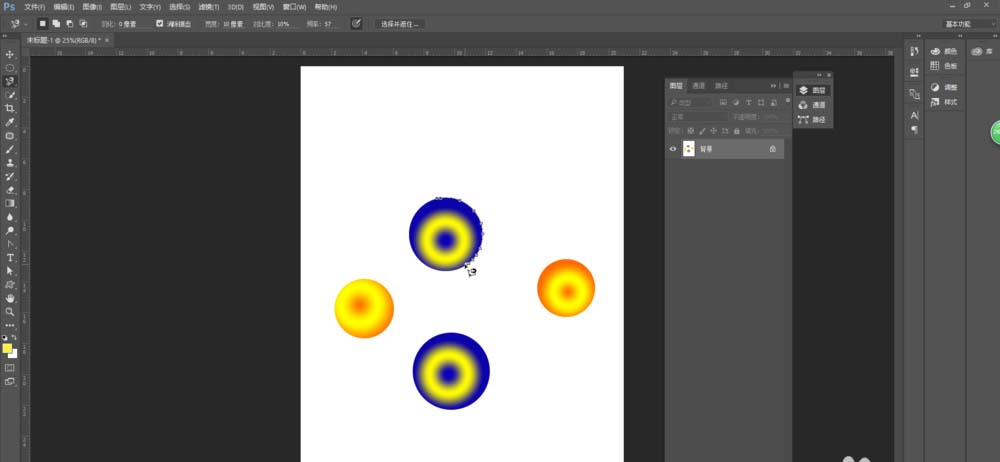Click the Swatches panel icon
The height and width of the screenshot is (462, 1000).
[941, 66]
